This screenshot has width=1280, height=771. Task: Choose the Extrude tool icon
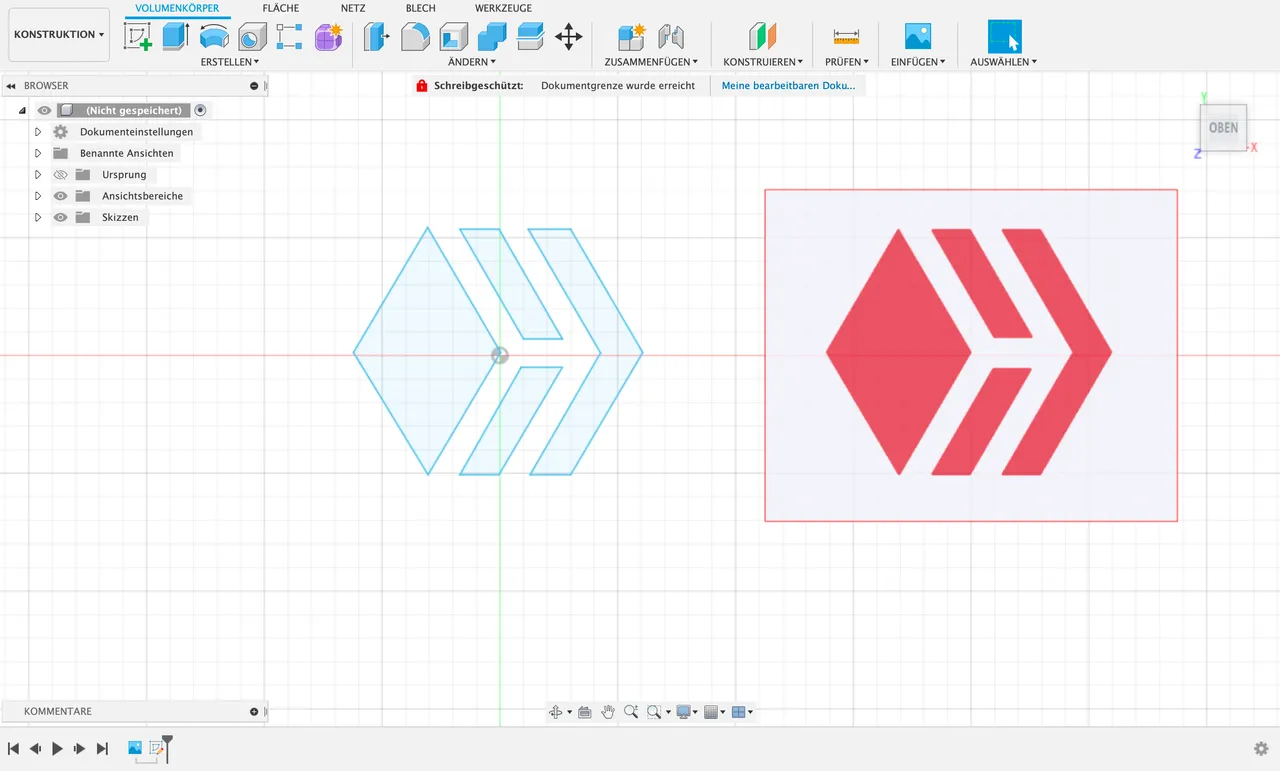[x=176, y=37]
